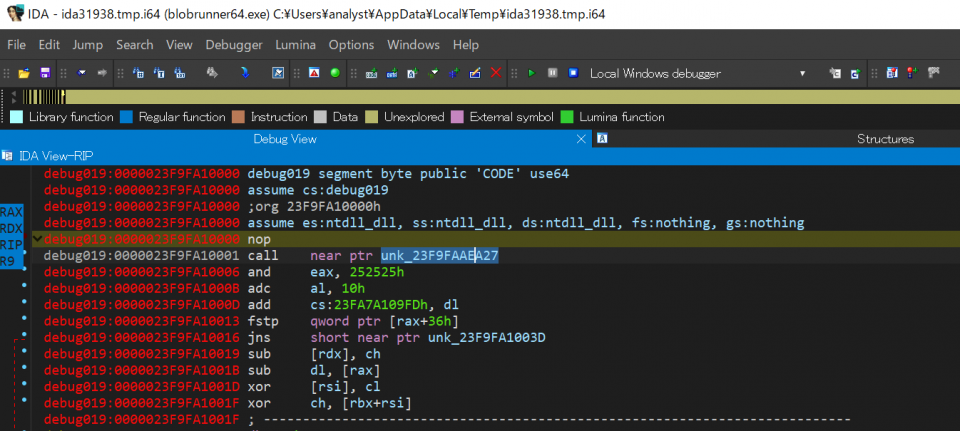Click the binoculars search for immediate value icon

coord(138,73)
